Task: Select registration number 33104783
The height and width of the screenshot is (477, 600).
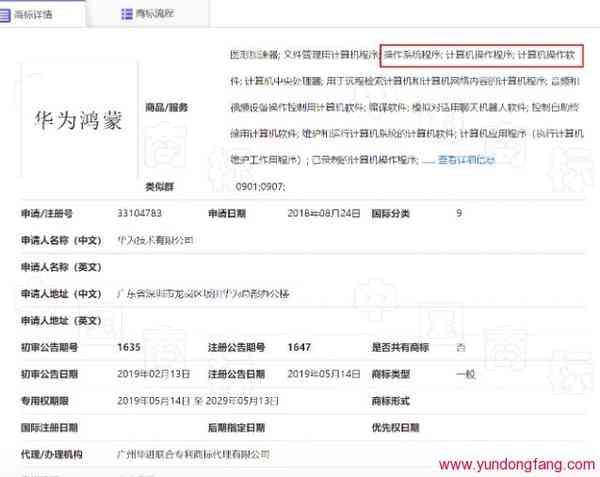Action: (x=139, y=213)
